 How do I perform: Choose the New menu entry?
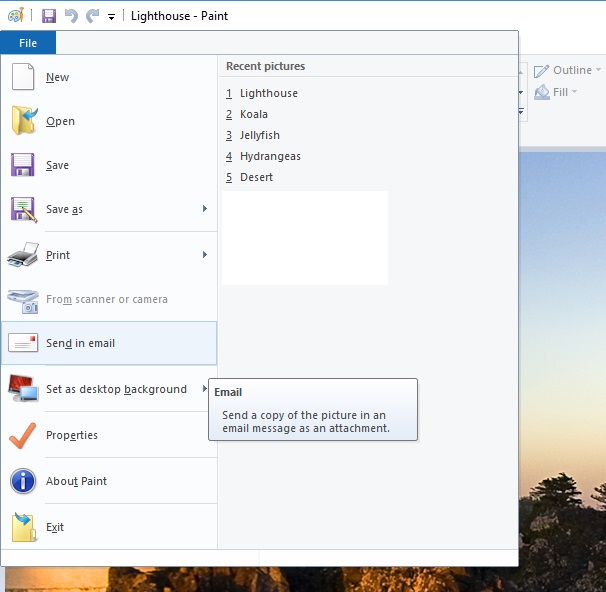pos(109,77)
